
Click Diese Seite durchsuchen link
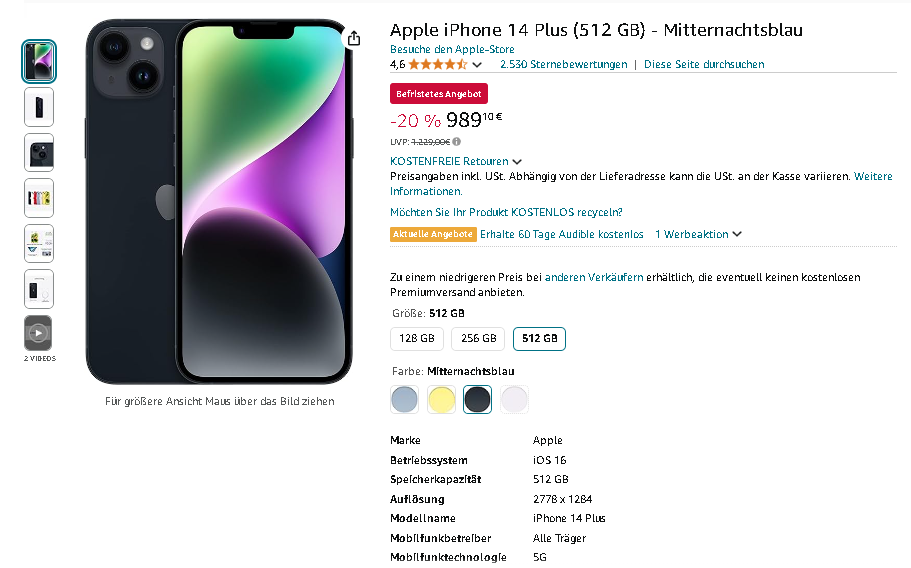point(704,64)
